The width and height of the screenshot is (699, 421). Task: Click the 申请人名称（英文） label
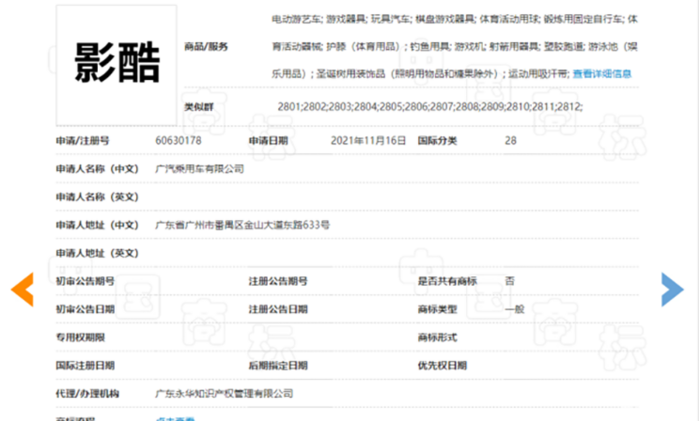click(97, 197)
